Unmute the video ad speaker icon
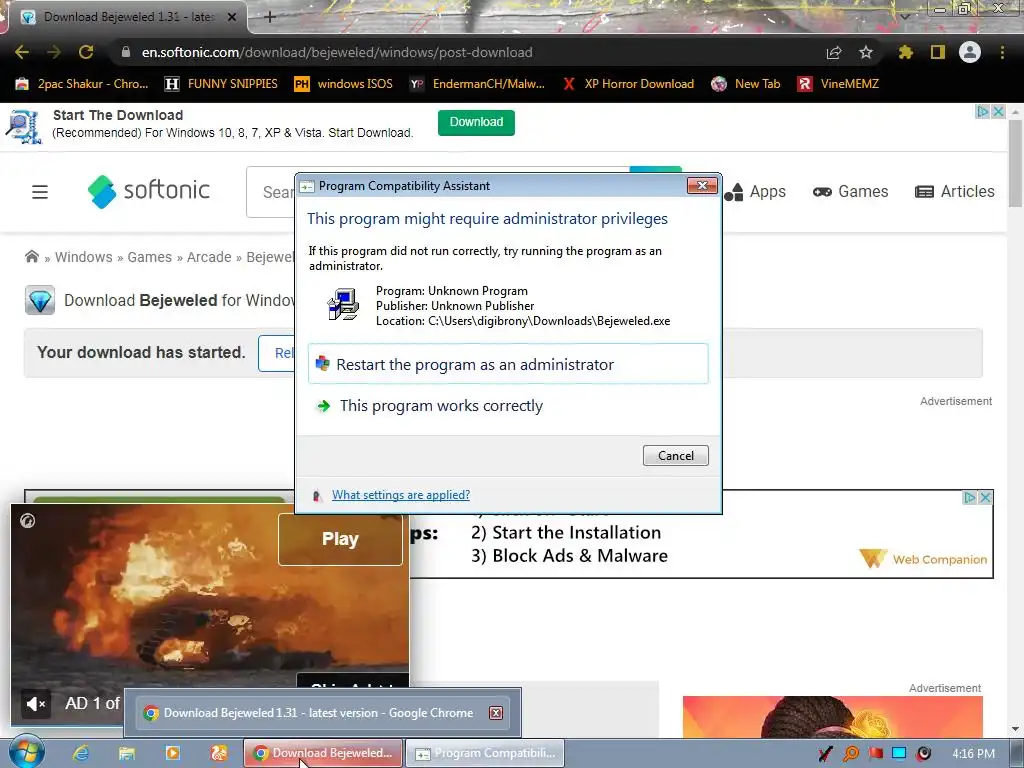The image size is (1024, 768). click(x=35, y=704)
